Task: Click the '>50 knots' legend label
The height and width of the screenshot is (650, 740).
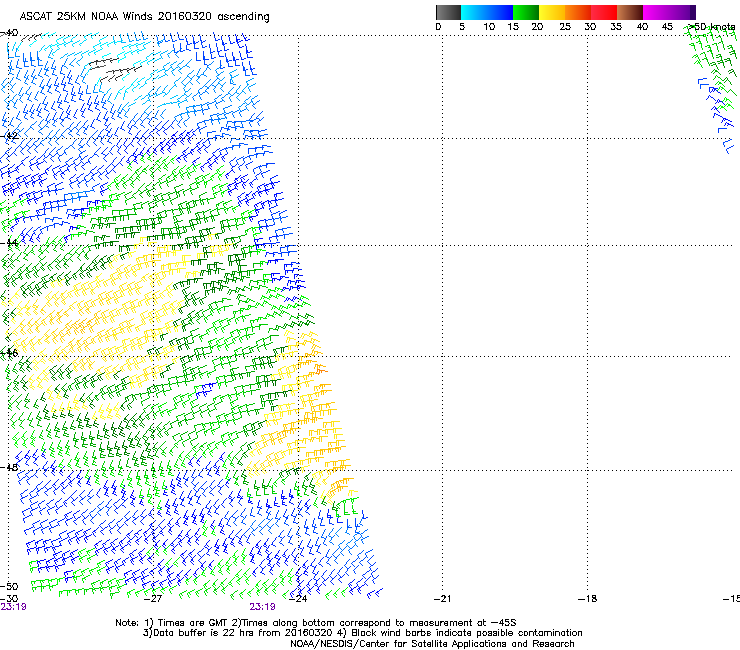Action: point(712,27)
